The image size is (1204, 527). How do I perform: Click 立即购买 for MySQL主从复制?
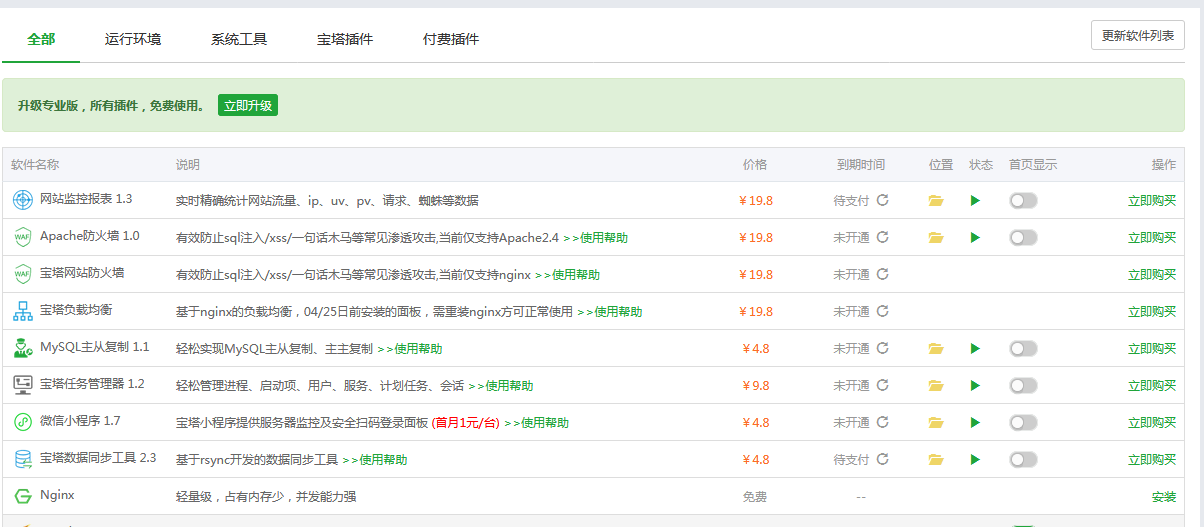pyautogui.click(x=1152, y=348)
